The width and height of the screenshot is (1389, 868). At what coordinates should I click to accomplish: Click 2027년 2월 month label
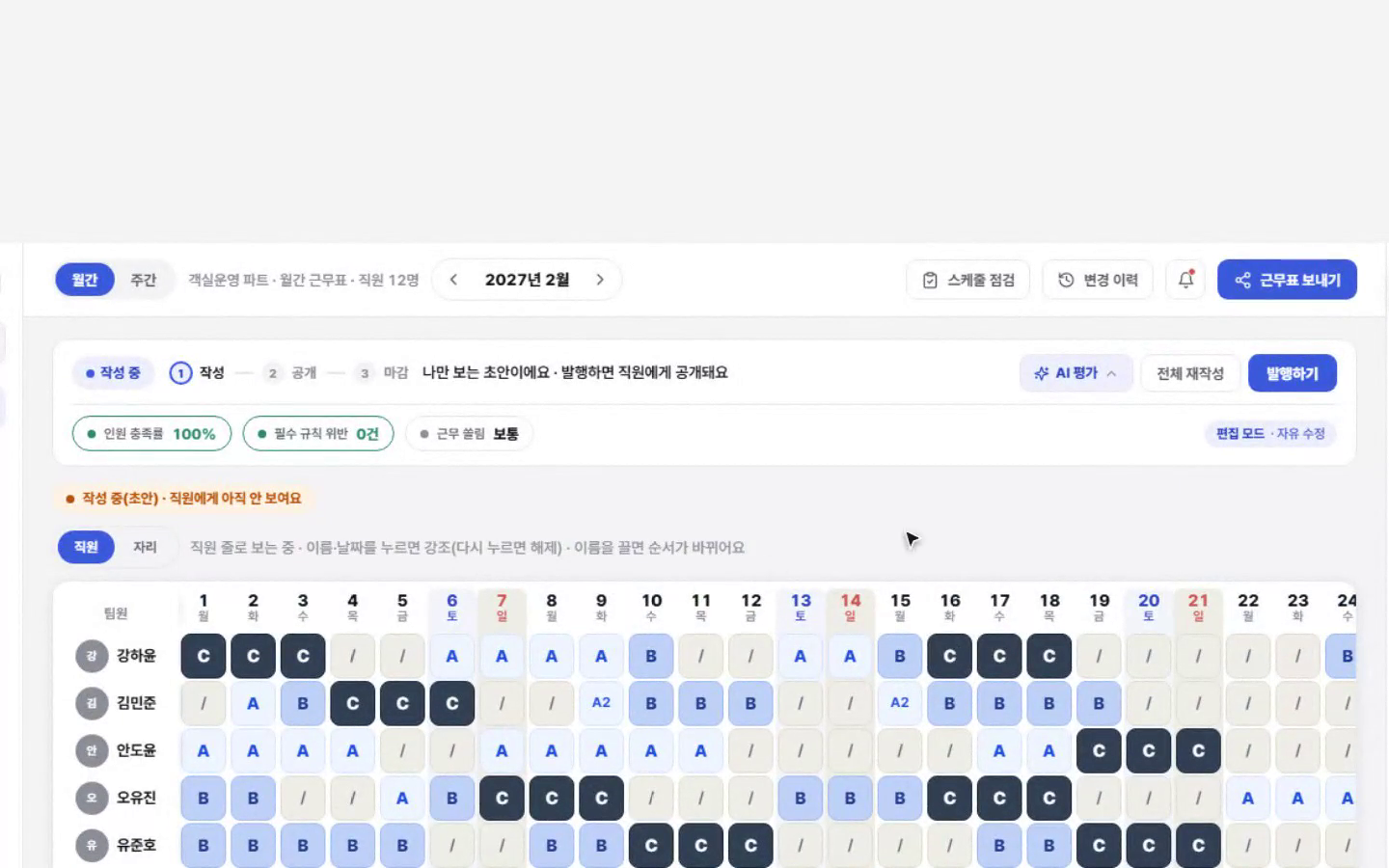tap(527, 280)
